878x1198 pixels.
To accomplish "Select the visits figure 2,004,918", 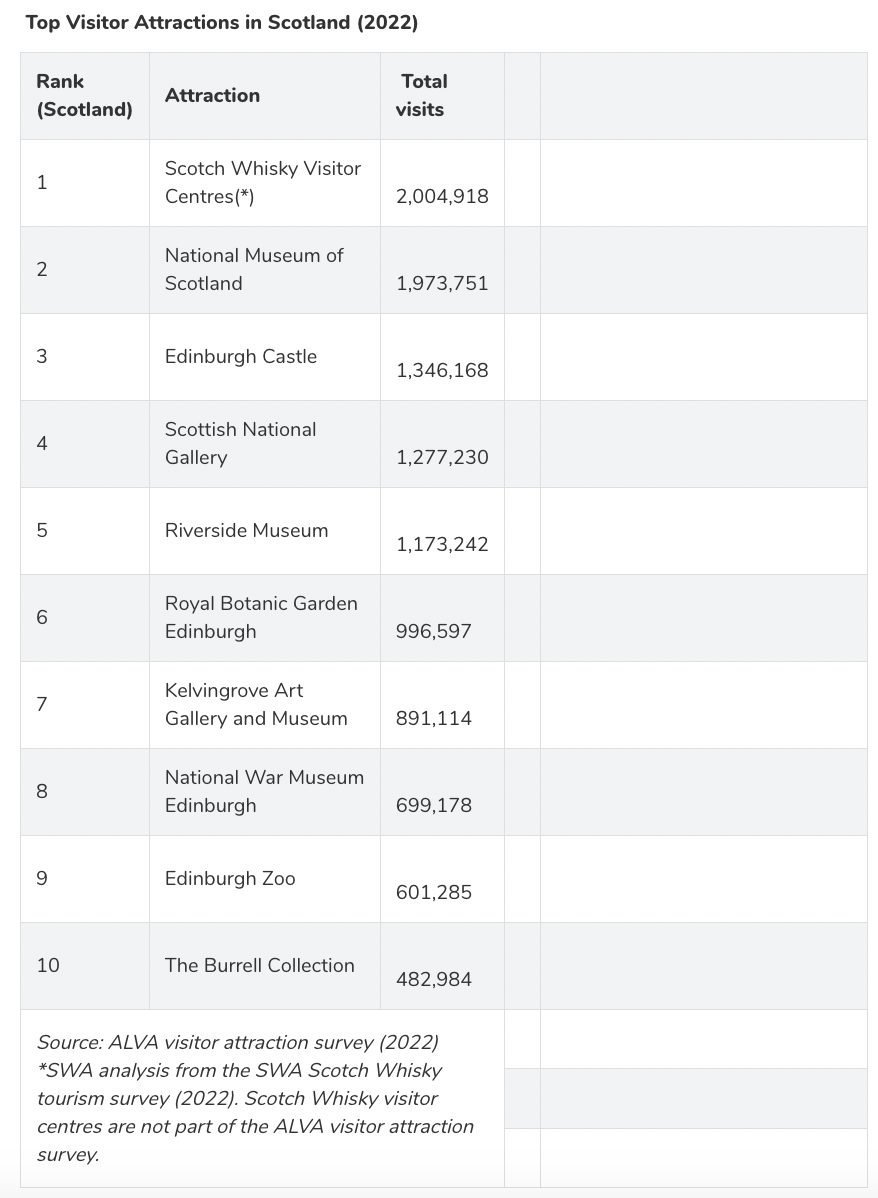I will (x=442, y=196).
